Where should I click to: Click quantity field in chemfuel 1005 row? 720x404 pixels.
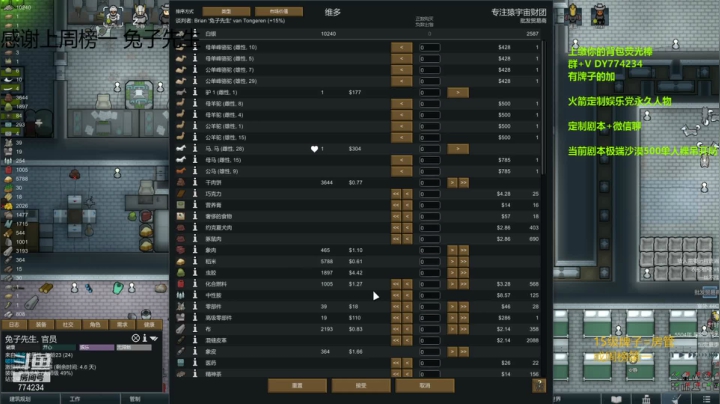click(x=429, y=284)
